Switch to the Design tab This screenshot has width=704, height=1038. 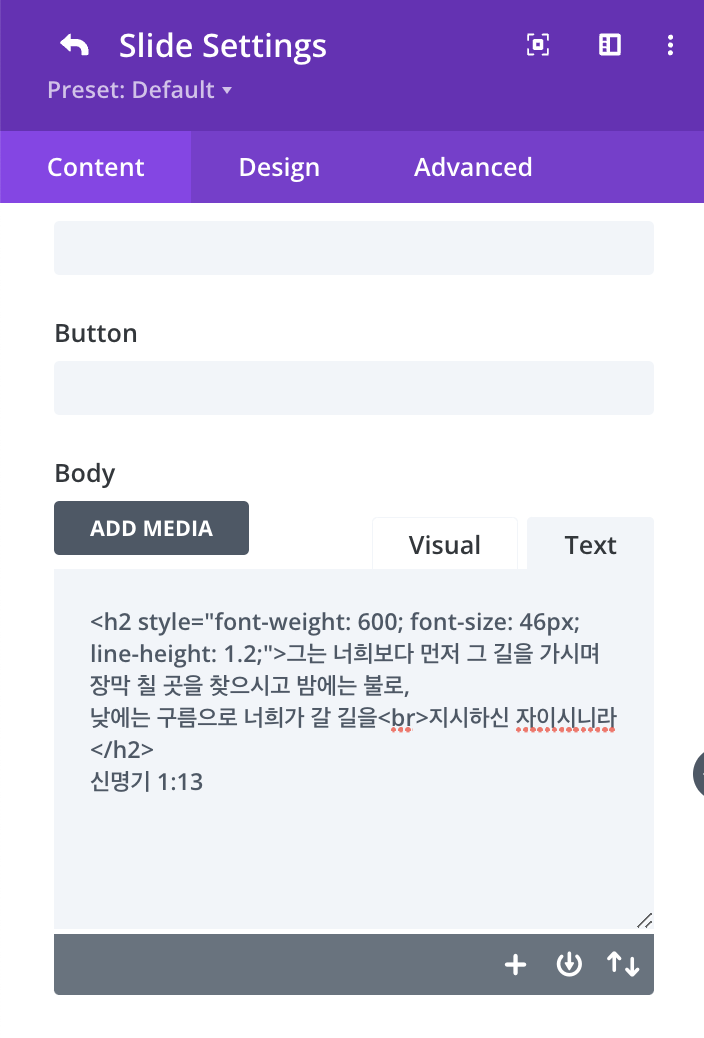(279, 167)
